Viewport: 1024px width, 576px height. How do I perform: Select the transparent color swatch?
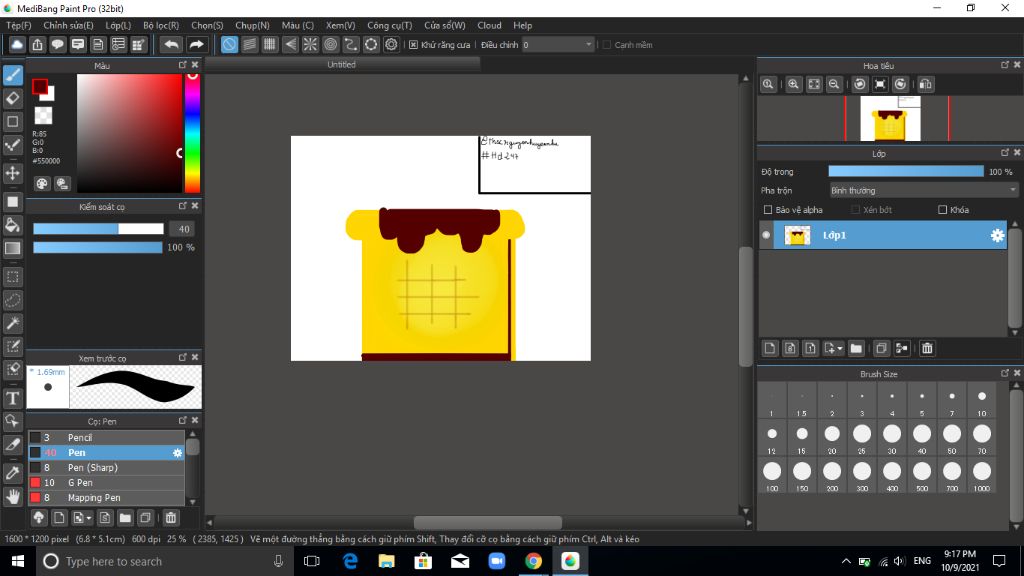(x=43, y=116)
